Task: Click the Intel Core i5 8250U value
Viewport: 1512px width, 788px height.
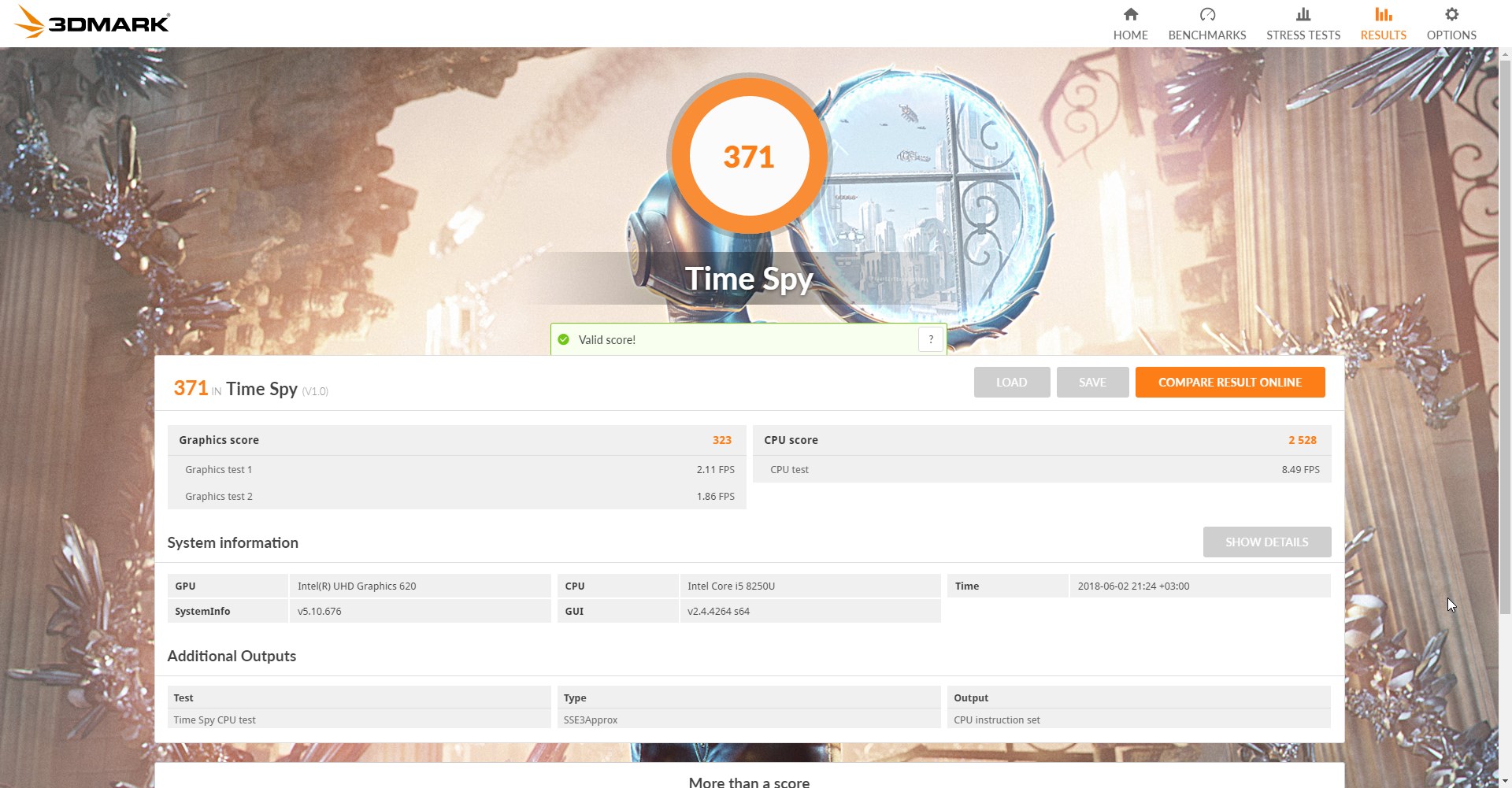Action: tap(732, 586)
